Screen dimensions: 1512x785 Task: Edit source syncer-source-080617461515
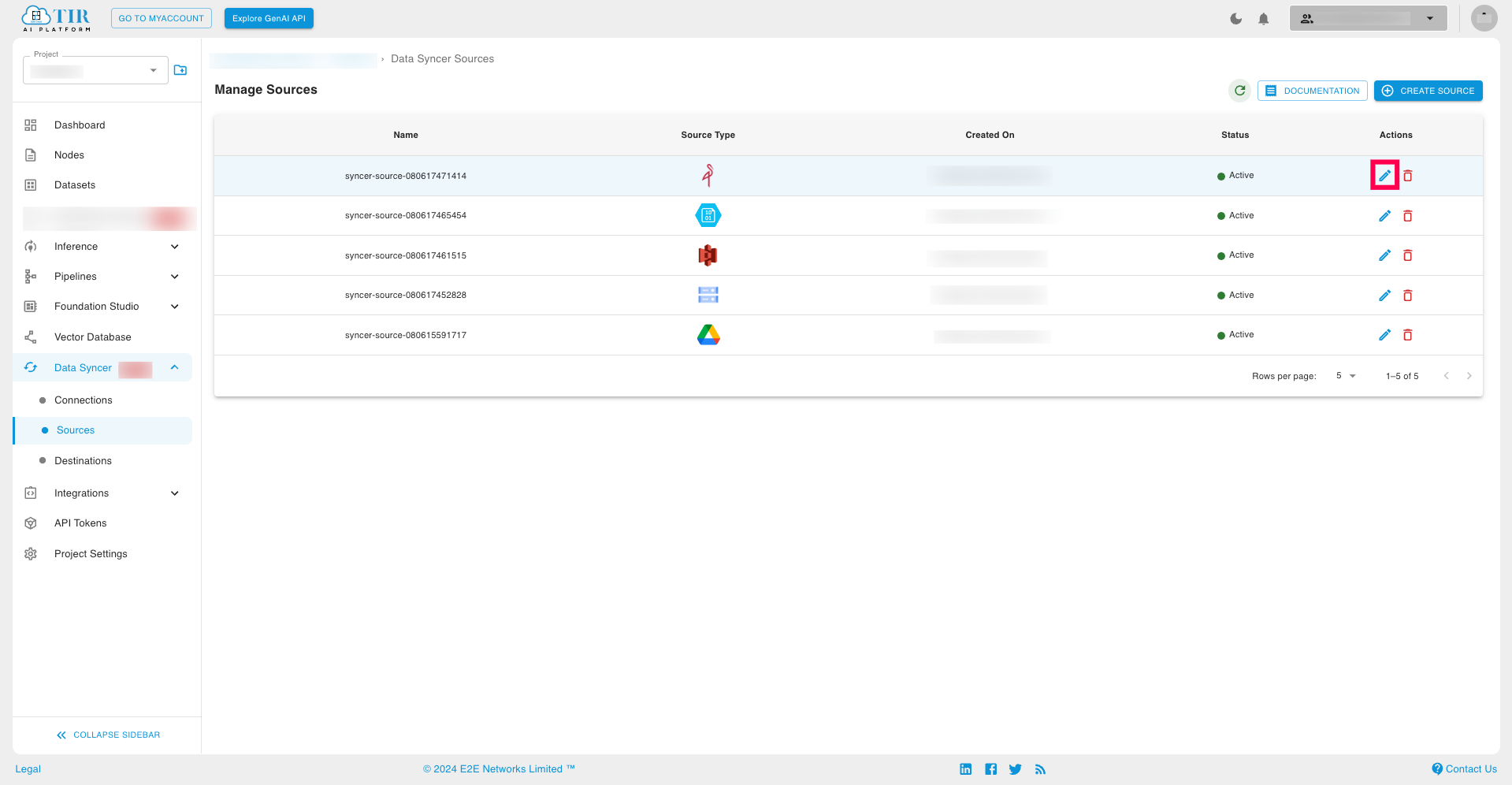pos(1384,255)
